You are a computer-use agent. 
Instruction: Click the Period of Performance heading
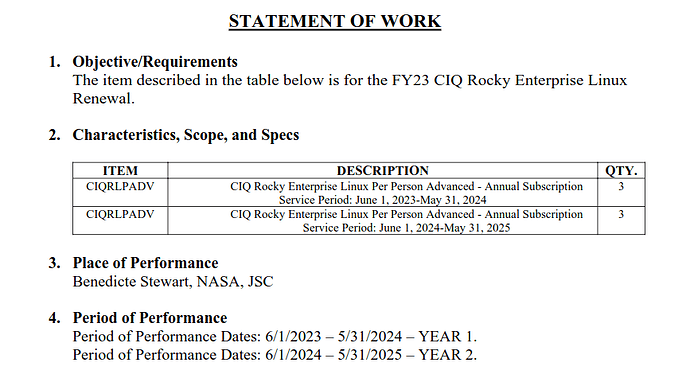tap(150, 318)
